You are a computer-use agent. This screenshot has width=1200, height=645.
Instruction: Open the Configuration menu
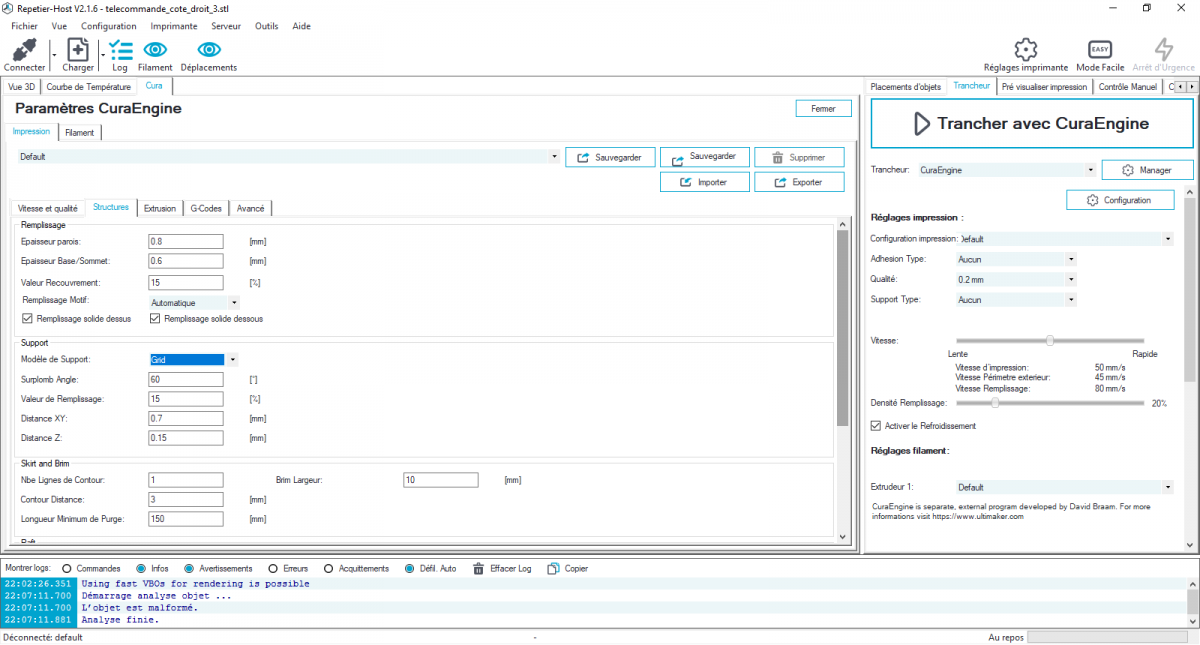[x=109, y=26]
